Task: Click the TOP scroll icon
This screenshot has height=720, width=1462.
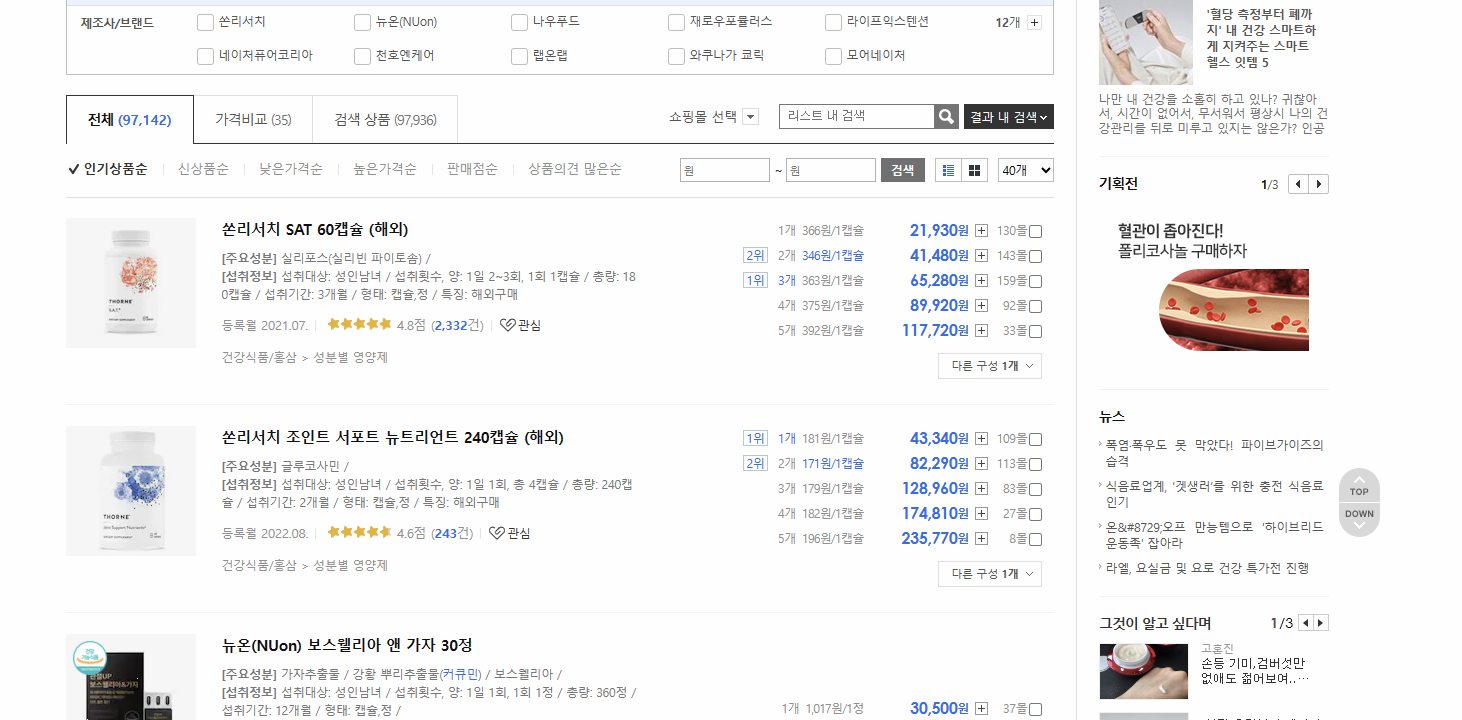Action: pyautogui.click(x=1358, y=491)
